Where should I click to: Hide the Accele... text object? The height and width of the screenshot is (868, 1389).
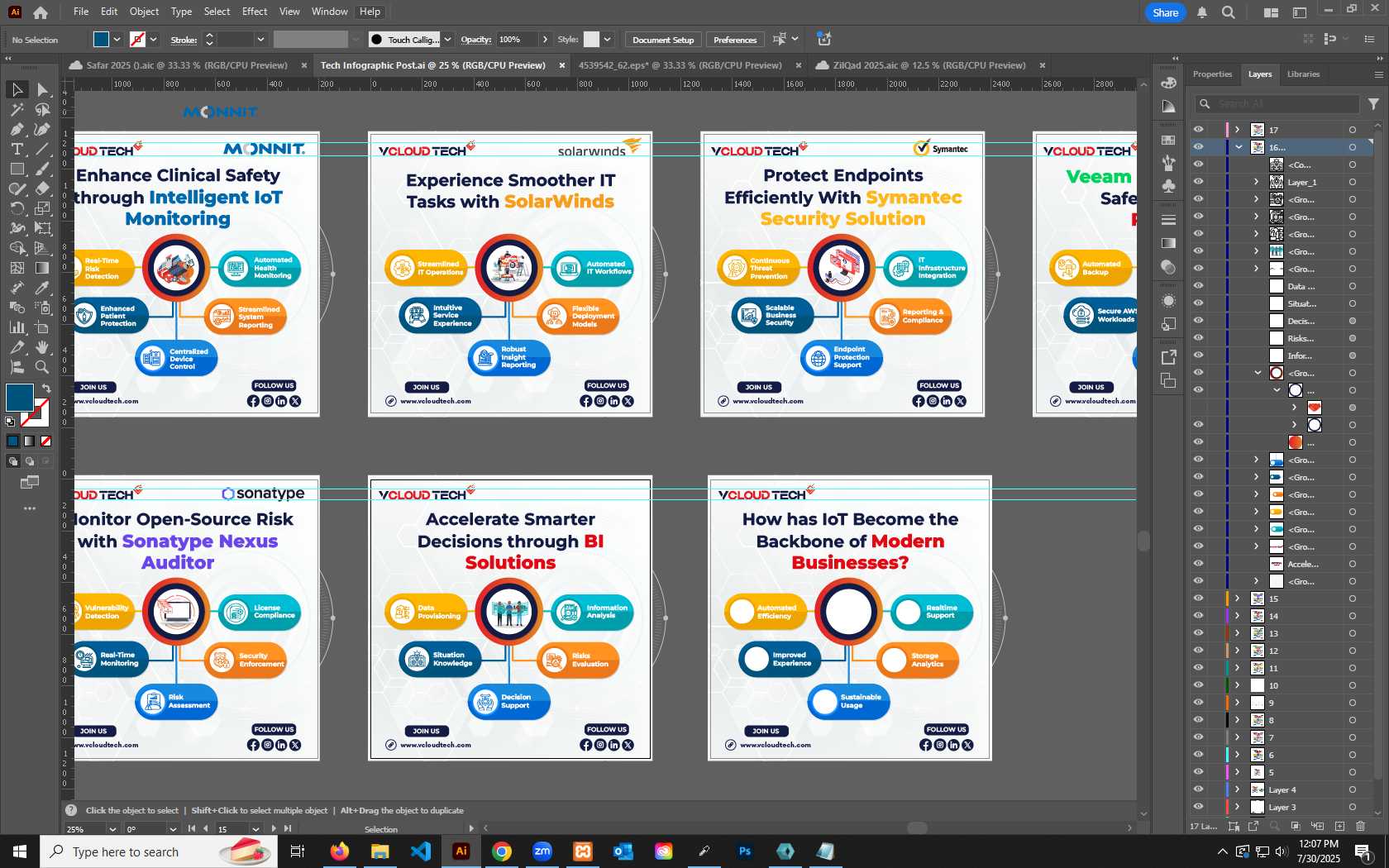tap(1198, 564)
